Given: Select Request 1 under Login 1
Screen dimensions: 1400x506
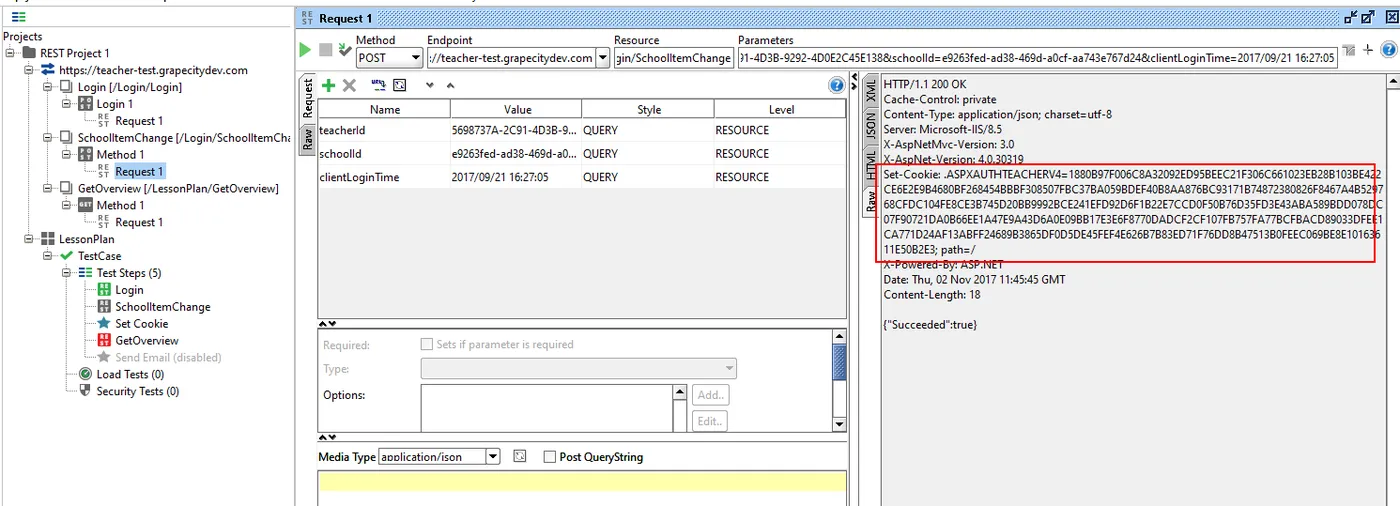Looking at the screenshot, I should coord(139,121).
